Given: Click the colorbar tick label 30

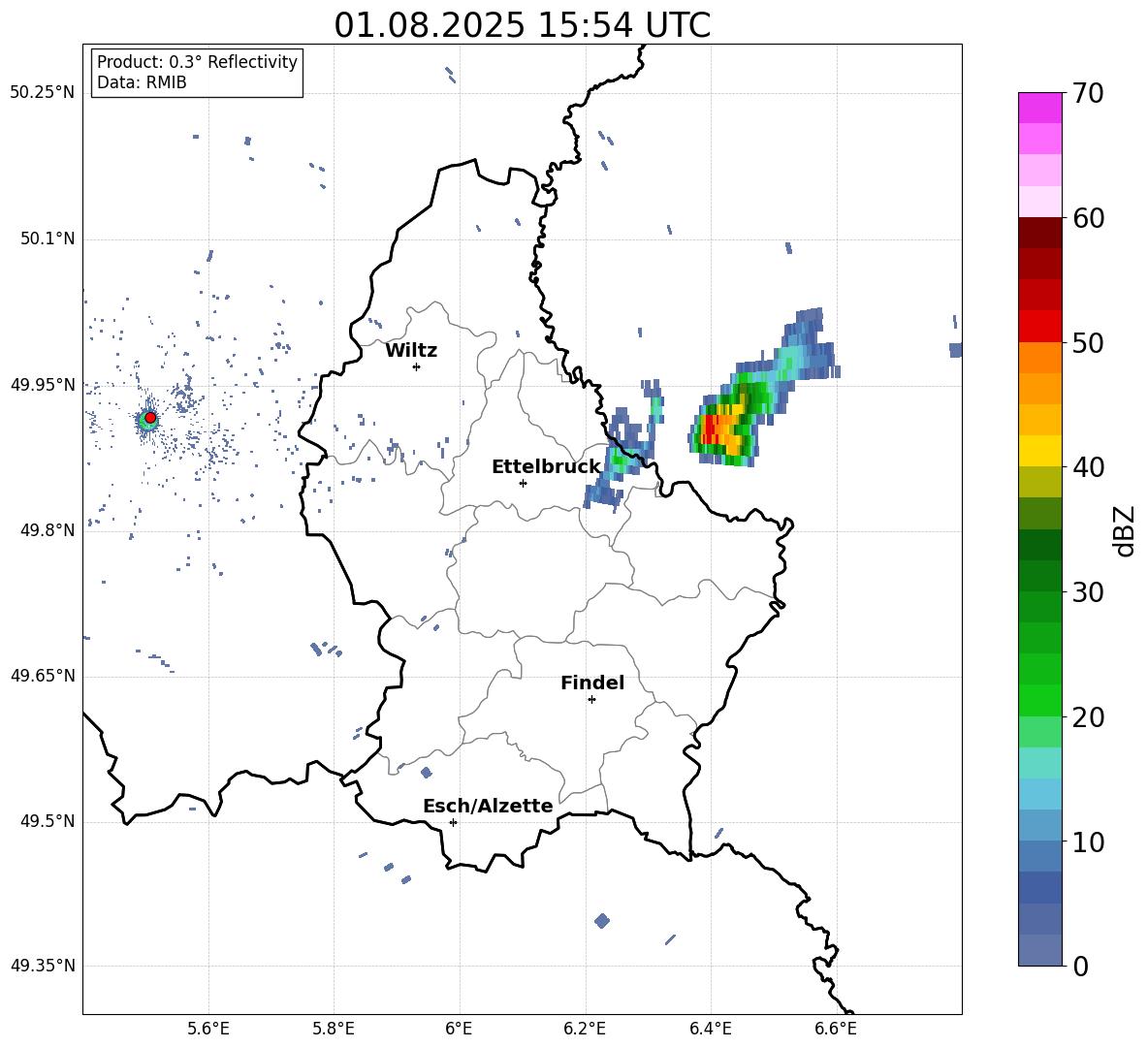Looking at the screenshot, I should pyautogui.click(x=1088, y=592).
